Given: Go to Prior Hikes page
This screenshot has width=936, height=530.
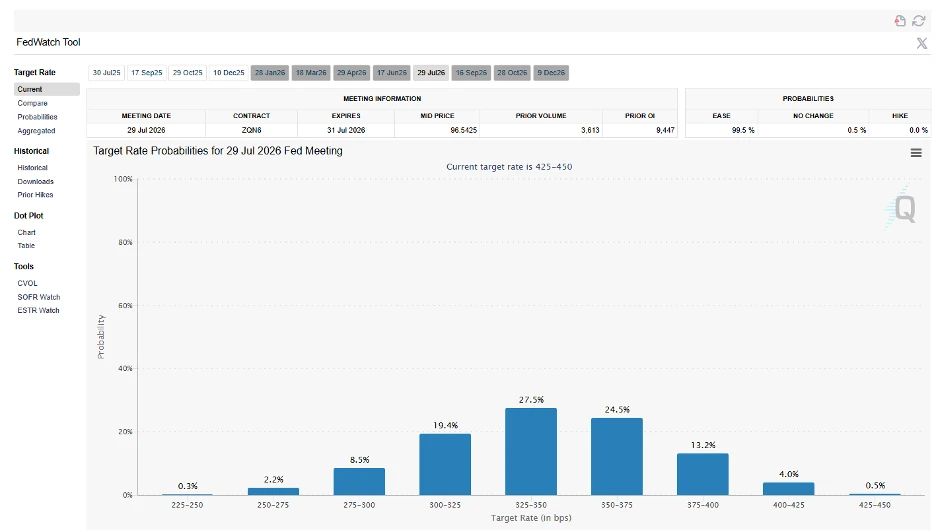Looking at the screenshot, I should 35,195.
